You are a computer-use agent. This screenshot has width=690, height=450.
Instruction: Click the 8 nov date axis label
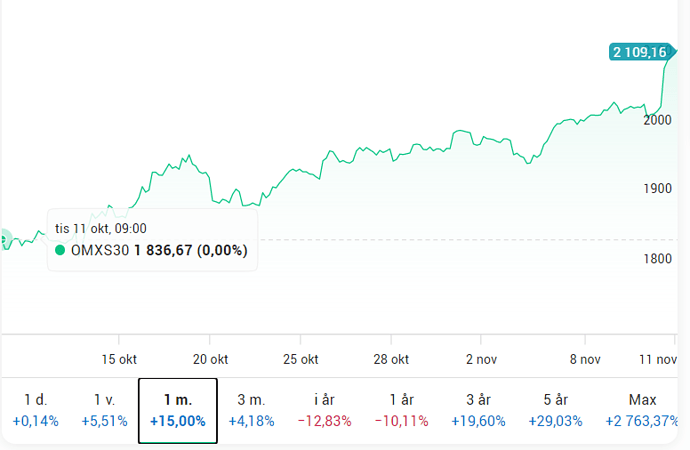tap(584, 359)
